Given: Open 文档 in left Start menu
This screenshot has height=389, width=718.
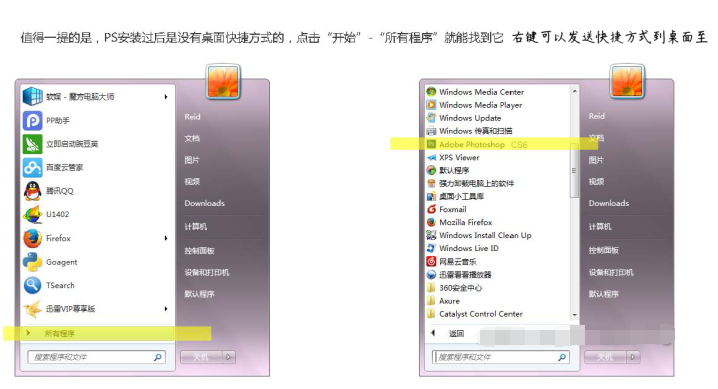Looking at the screenshot, I should click(x=192, y=138).
